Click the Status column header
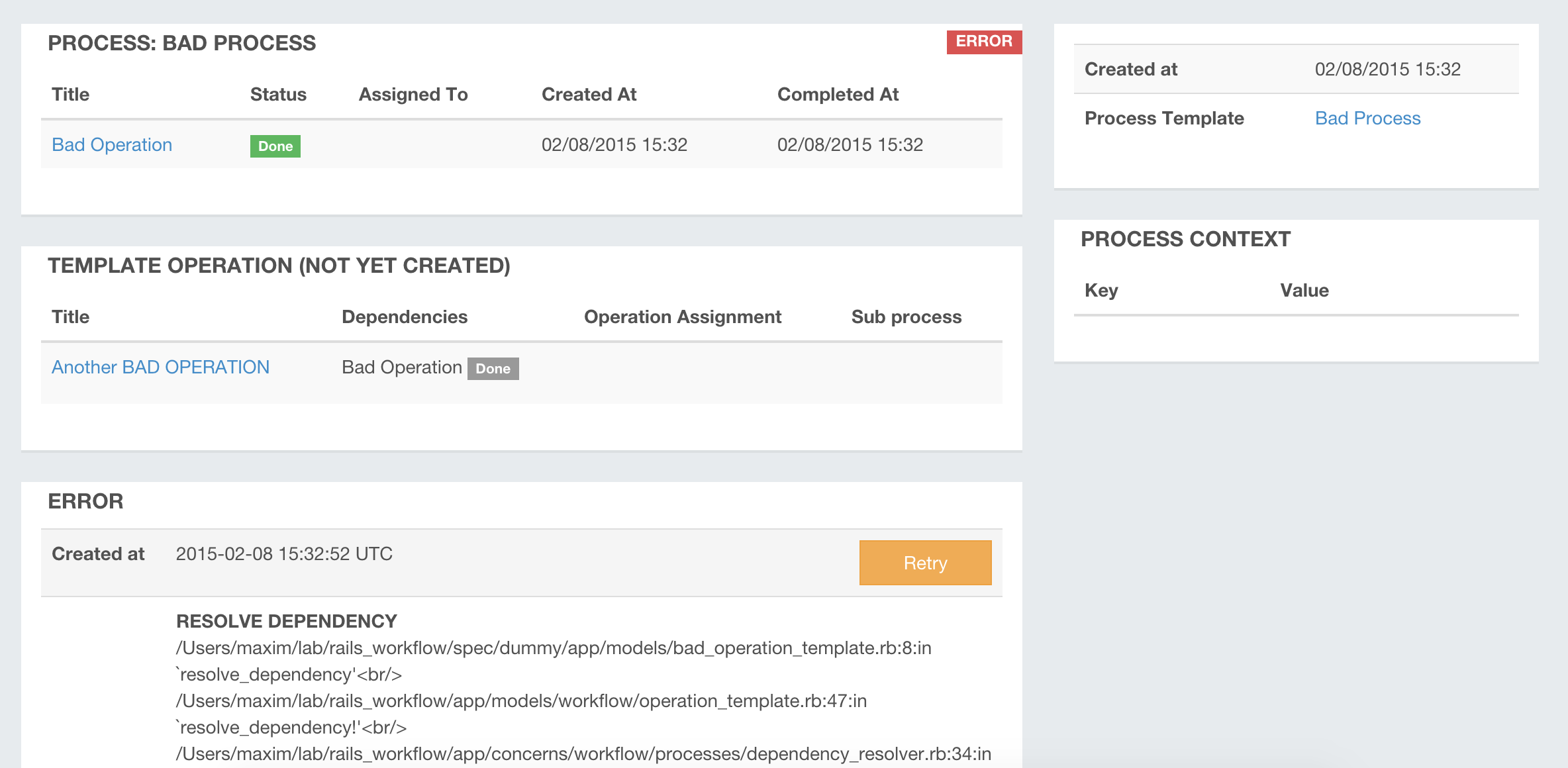1568x768 pixels. (x=278, y=95)
